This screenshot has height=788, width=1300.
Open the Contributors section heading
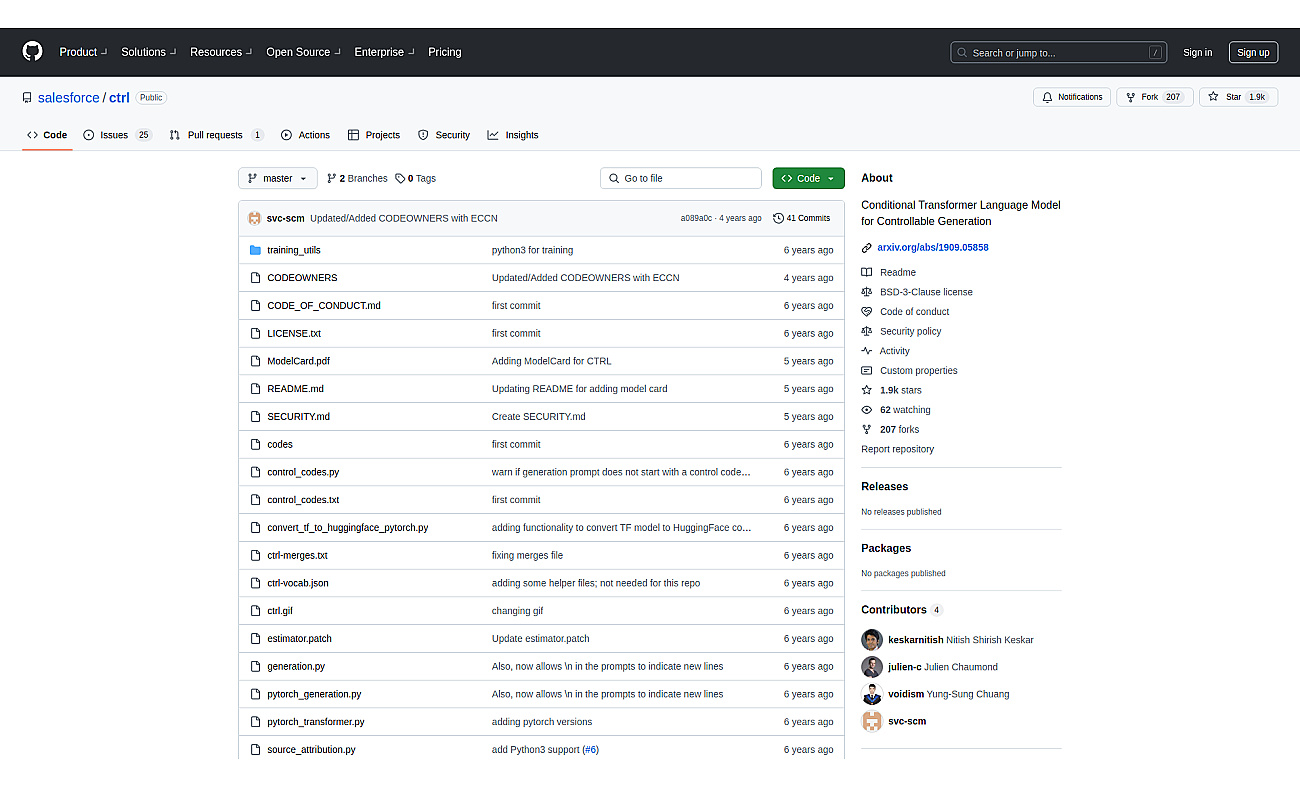click(894, 610)
